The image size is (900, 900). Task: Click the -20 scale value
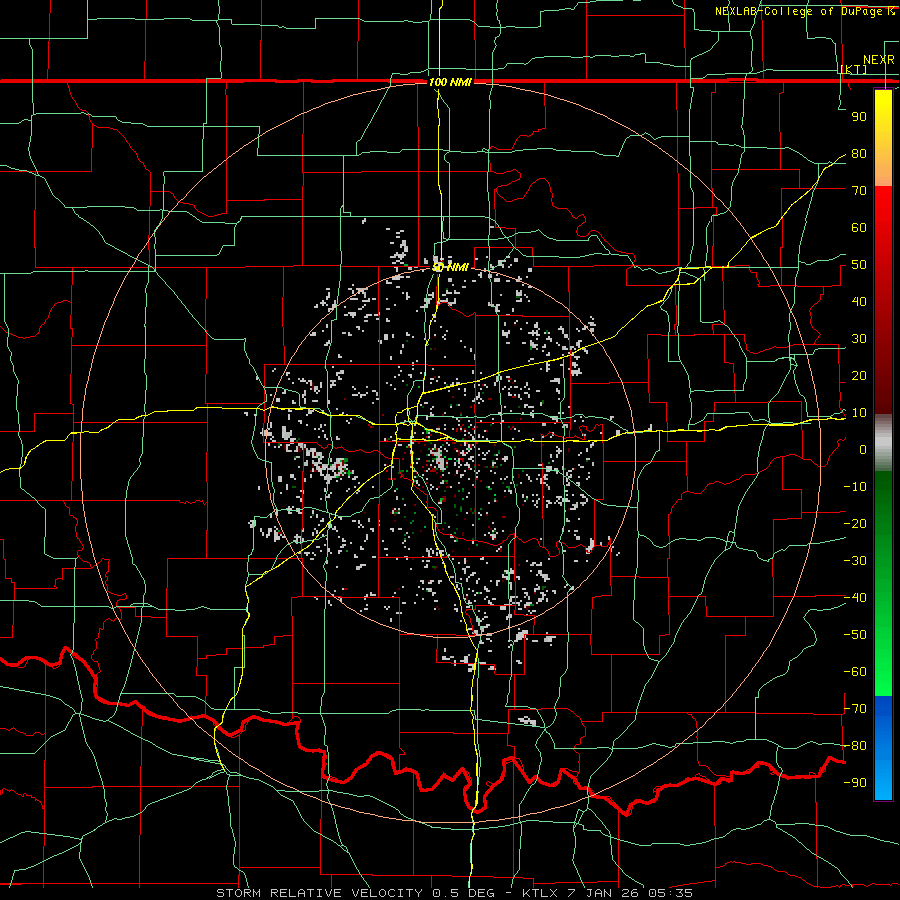tap(855, 524)
